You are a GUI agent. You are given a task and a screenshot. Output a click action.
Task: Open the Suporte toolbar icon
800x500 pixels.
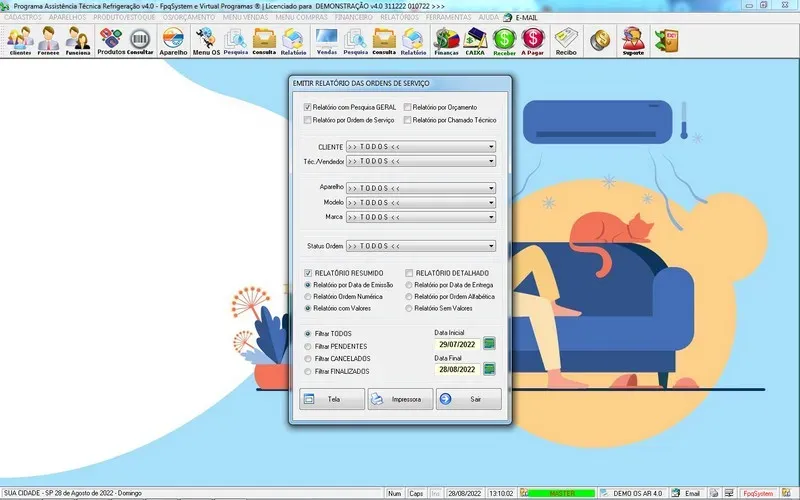point(632,41)
